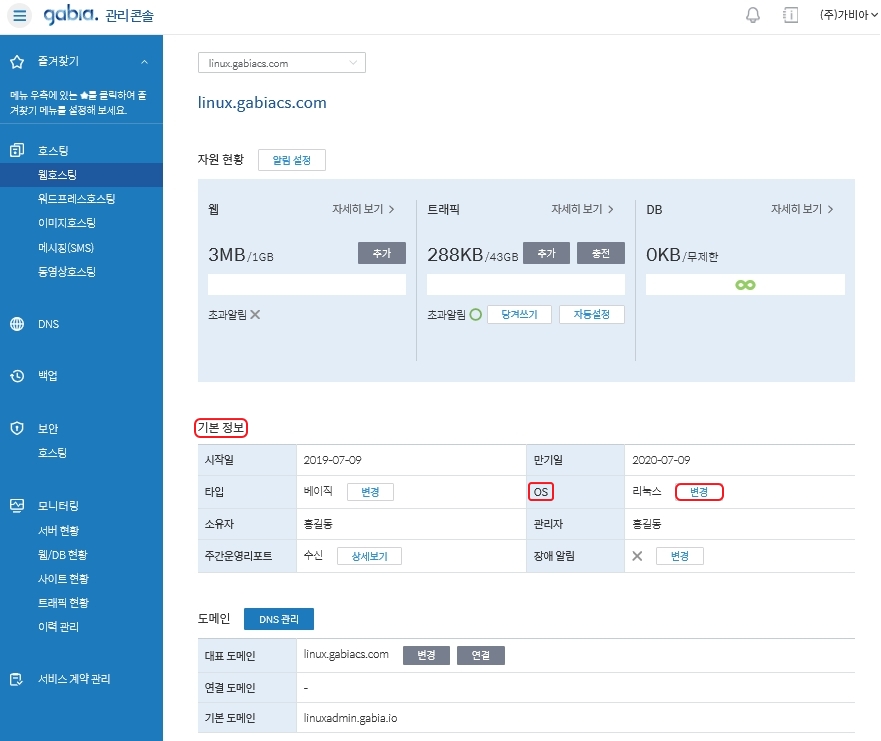Click the 백업 clock icon
Viewport: 881px width, 741px height.
(x=17, y=376)
